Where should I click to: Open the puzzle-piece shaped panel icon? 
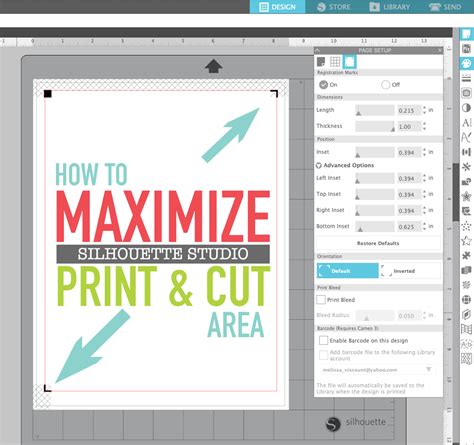tap(467, 255)
